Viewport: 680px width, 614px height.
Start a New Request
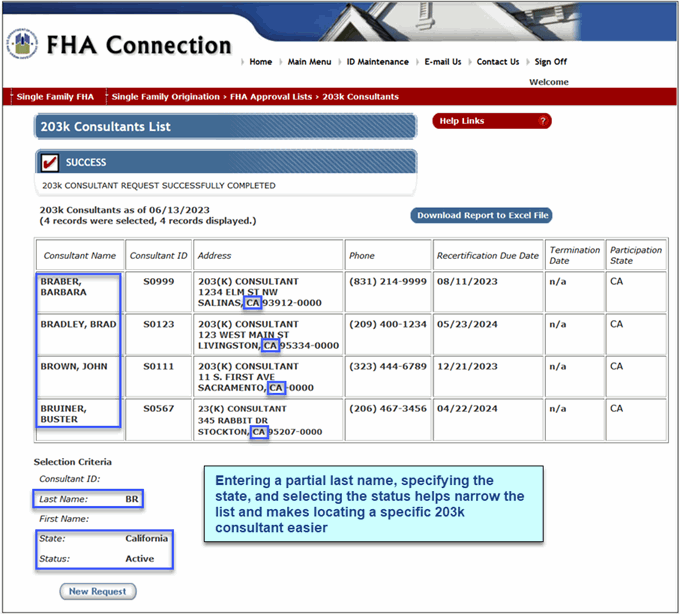coord(98,591)
